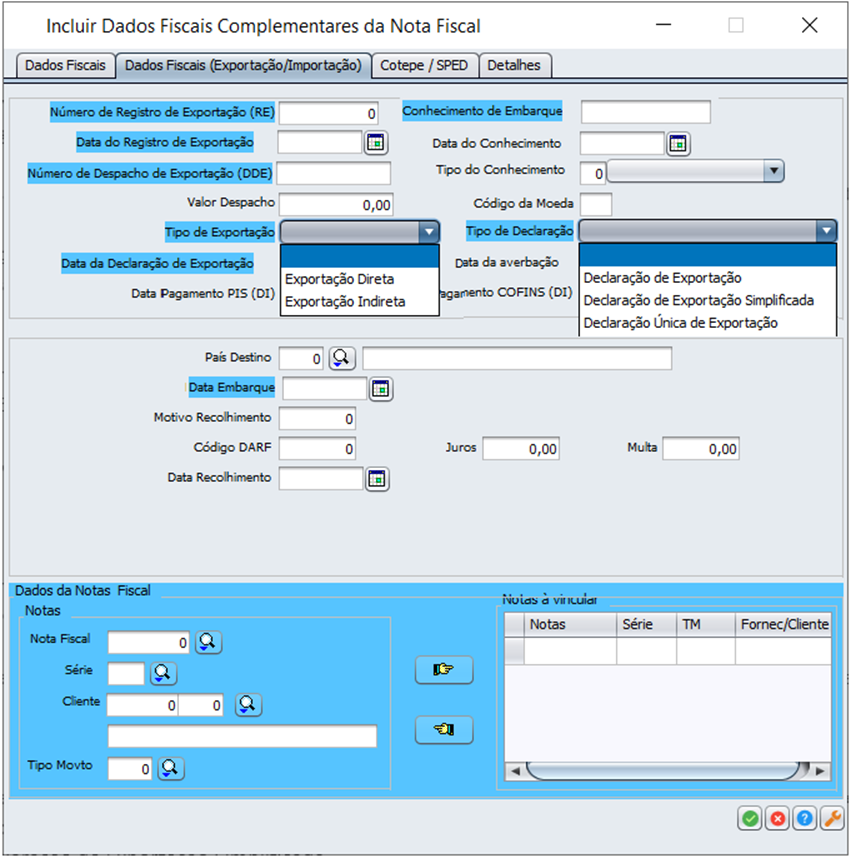The image size is (851, 858).
Task: Focus the Juros value field
Action: coord(521,449)
